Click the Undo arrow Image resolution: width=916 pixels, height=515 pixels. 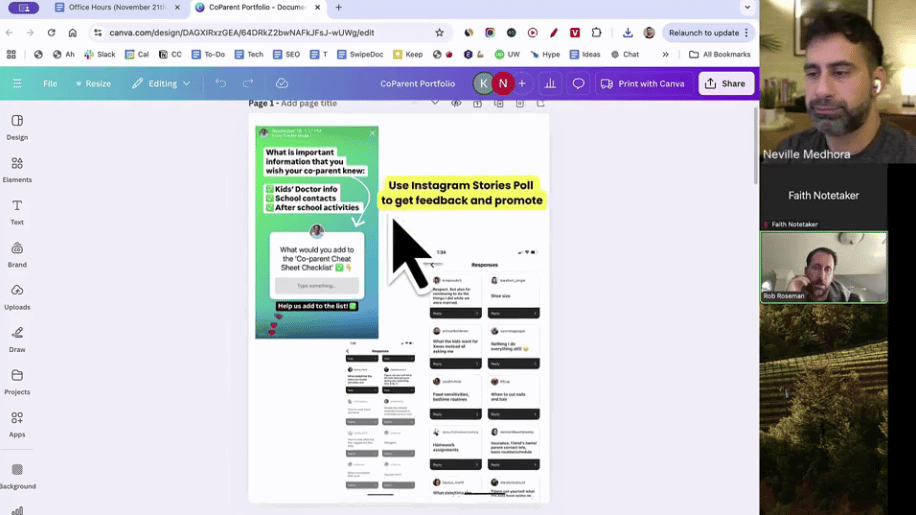[x=220, y=83]
